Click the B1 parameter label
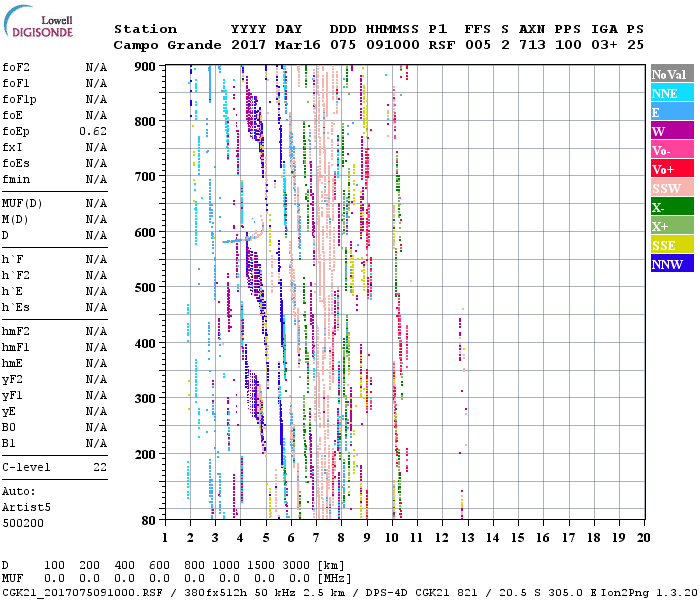Screen dimensions: 700x600 [x=9, y=444]
